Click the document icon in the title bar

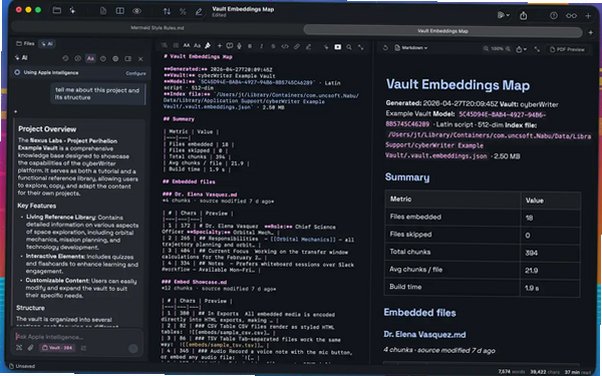pyautogui.click(x=103, y=11)
